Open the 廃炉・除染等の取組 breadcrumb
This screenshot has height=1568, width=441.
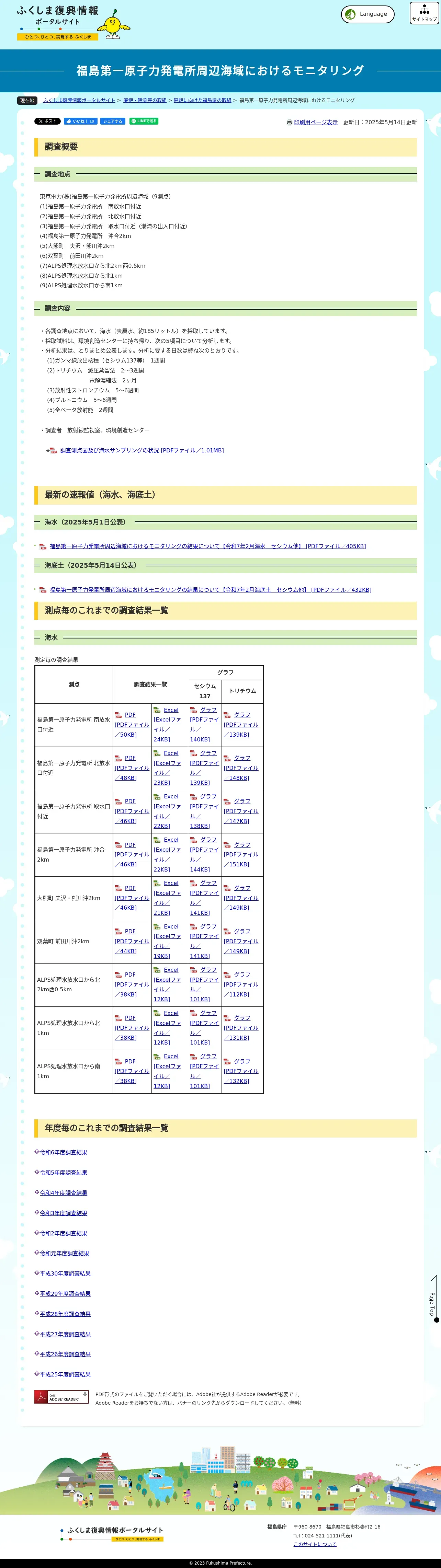pos(145,101)
